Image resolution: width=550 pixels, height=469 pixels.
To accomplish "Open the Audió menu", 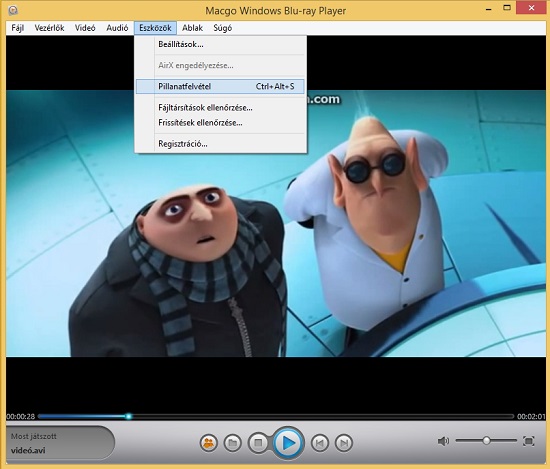I will [x=117, y=28].
